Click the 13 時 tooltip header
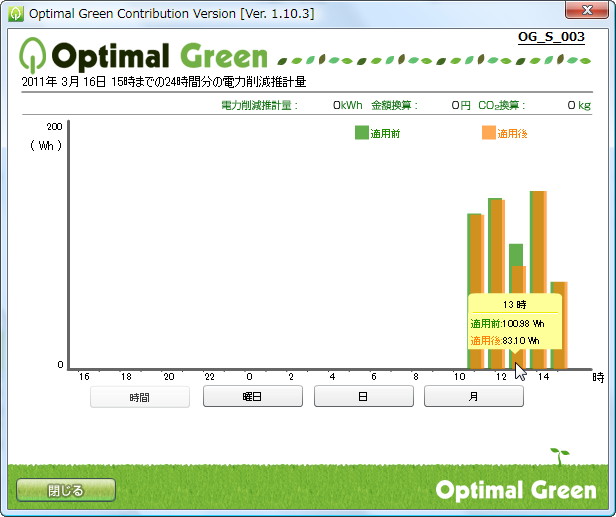Screen dimensions: 616x517 pos(514,304)
